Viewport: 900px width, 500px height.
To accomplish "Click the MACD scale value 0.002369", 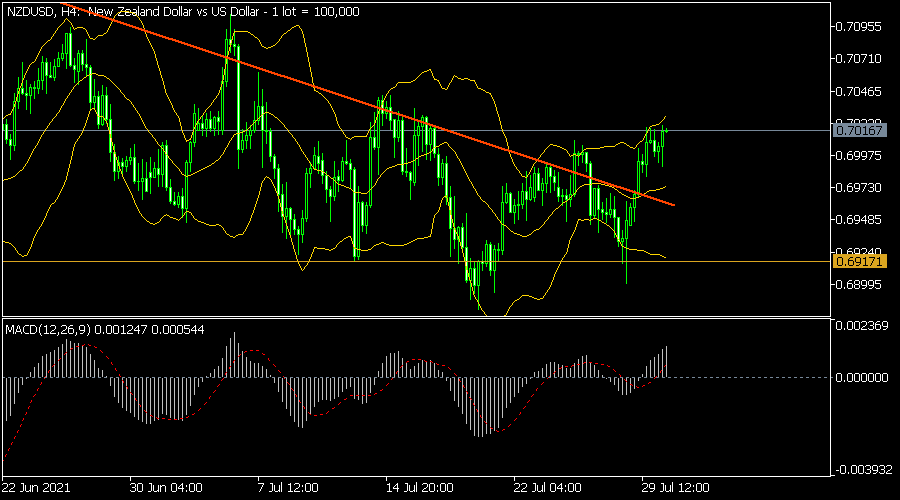I will click(x=862, y=325).
